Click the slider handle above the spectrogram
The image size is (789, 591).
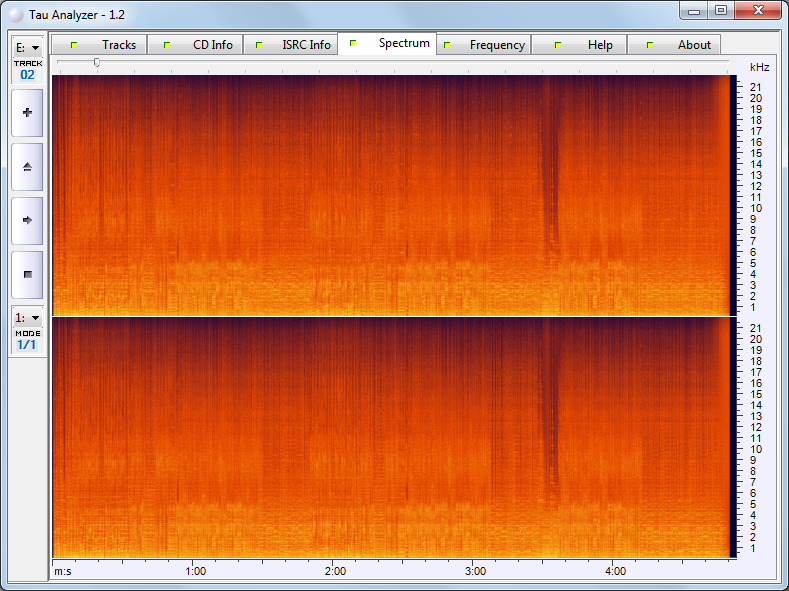click(96, 62)
